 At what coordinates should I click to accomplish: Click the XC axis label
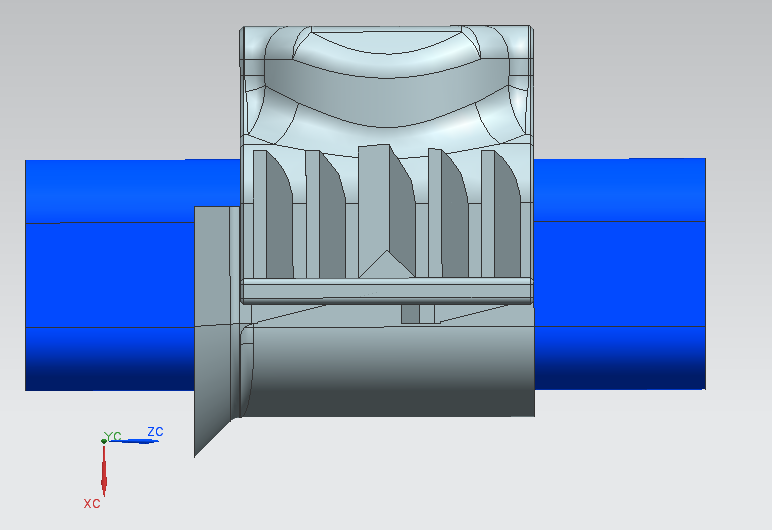[x=92, y=503]
